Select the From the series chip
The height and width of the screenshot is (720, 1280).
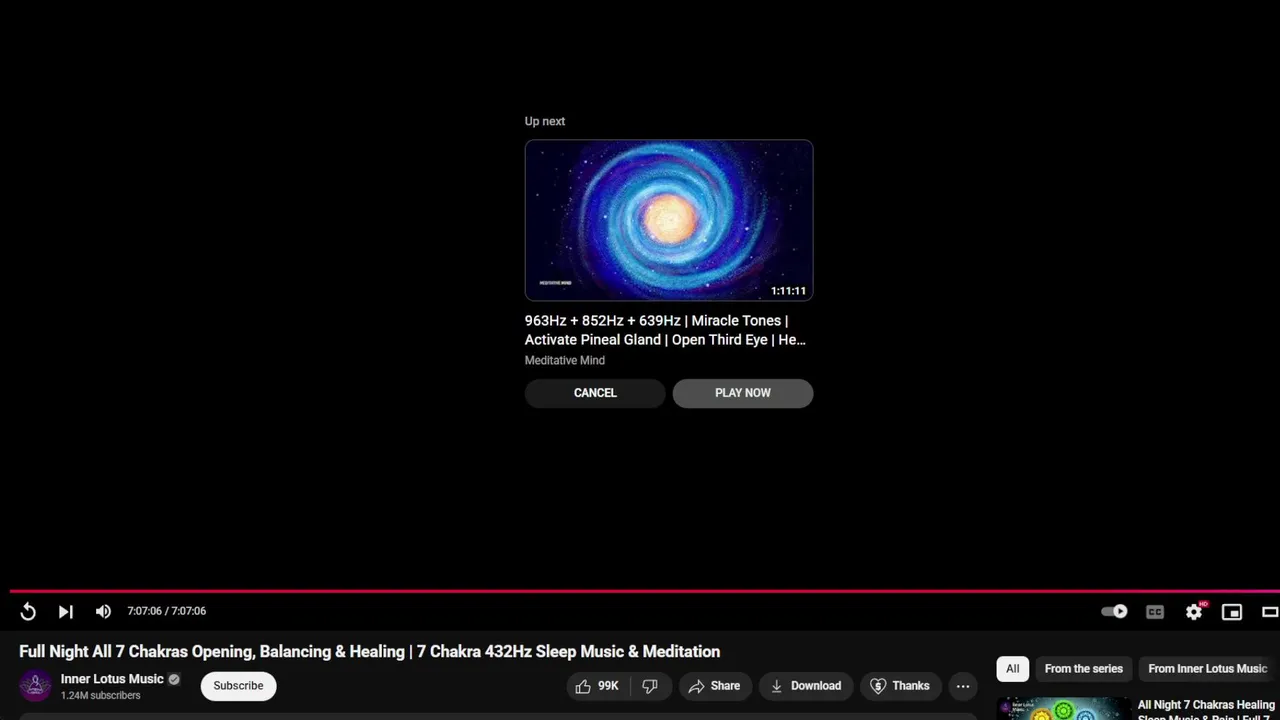[x=1084, y=669]
